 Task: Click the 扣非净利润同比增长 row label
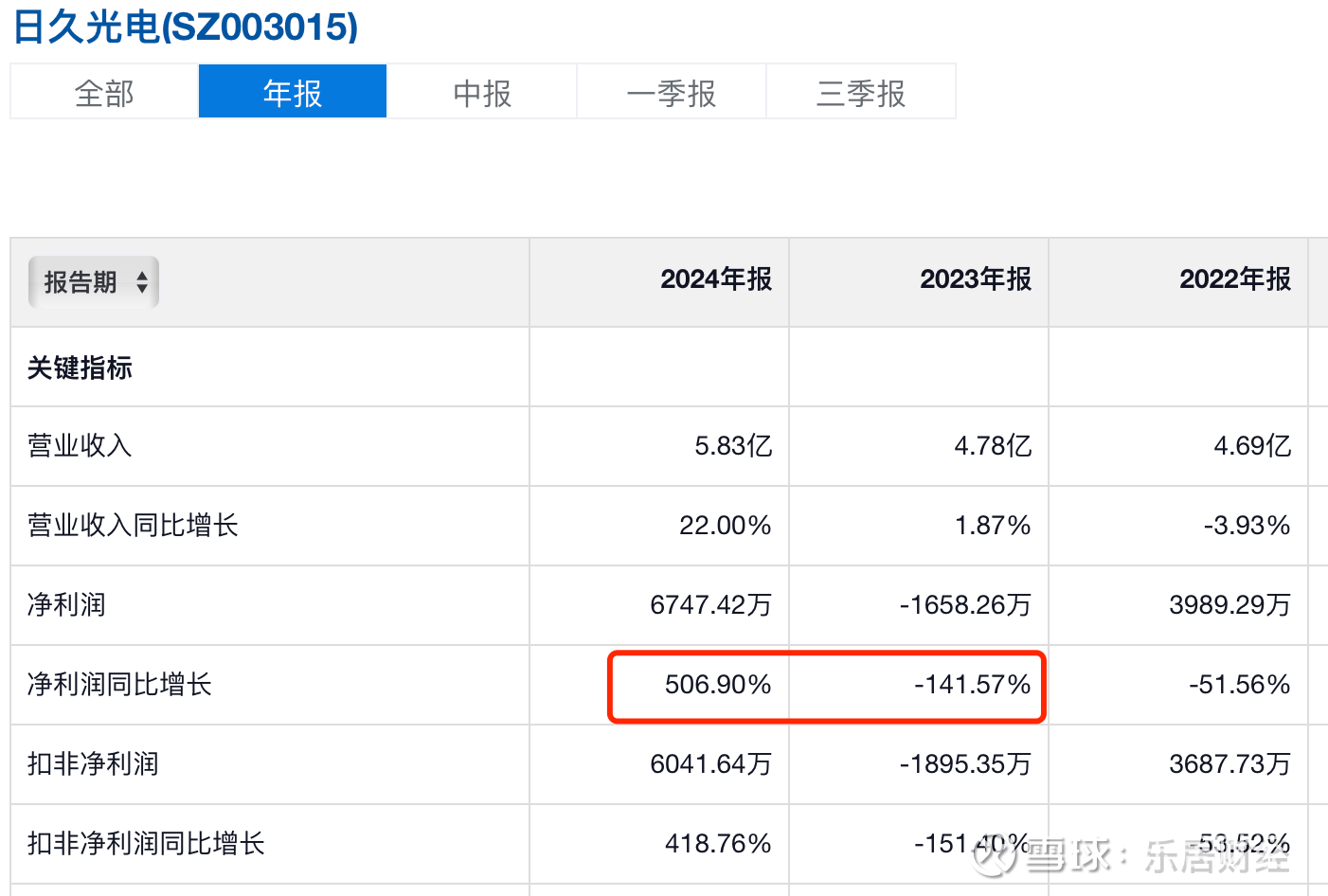(146, 844)
